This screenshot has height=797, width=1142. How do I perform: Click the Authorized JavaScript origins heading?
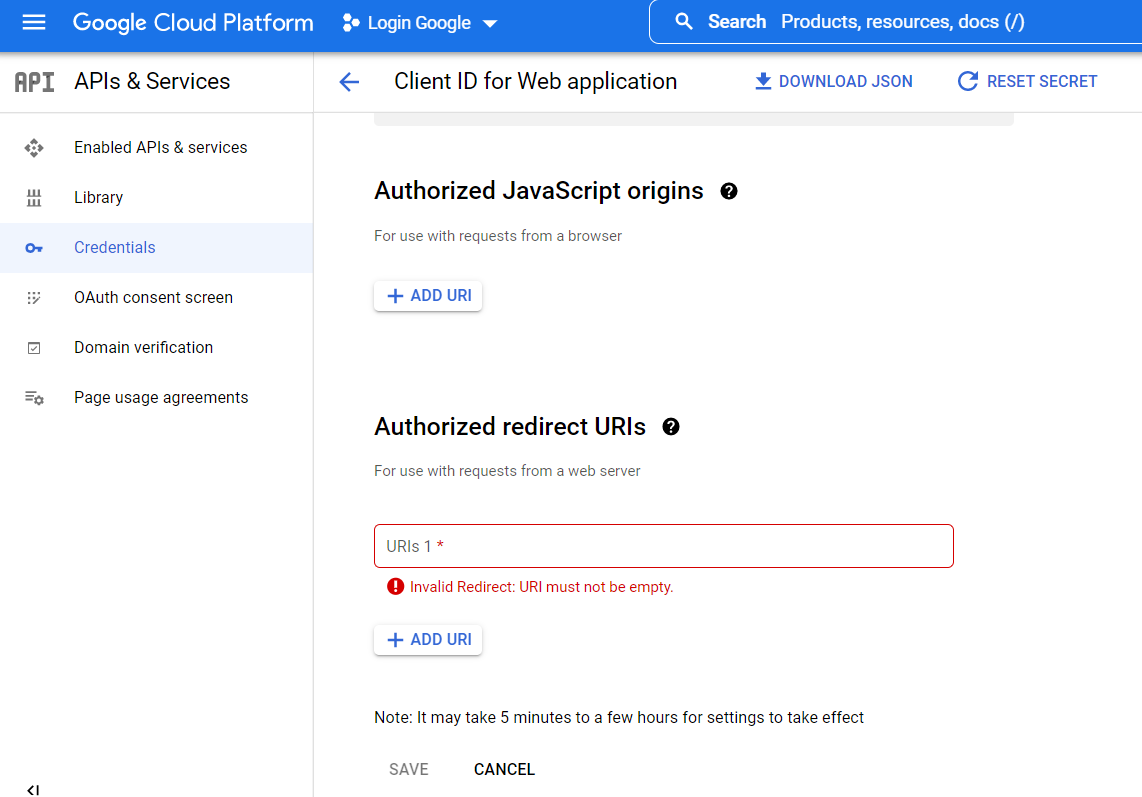click(x=539, y=191)
